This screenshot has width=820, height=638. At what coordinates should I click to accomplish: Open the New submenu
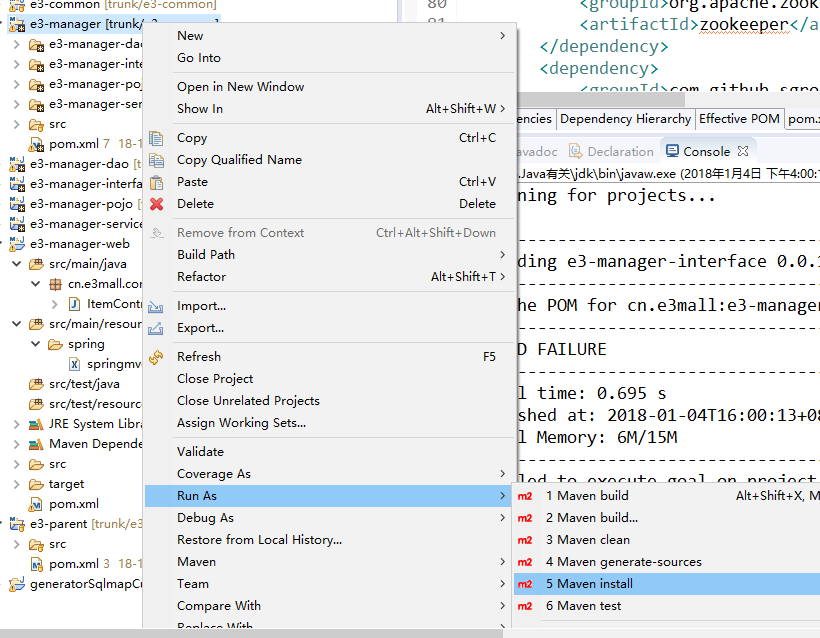click(x=329, y=36)
